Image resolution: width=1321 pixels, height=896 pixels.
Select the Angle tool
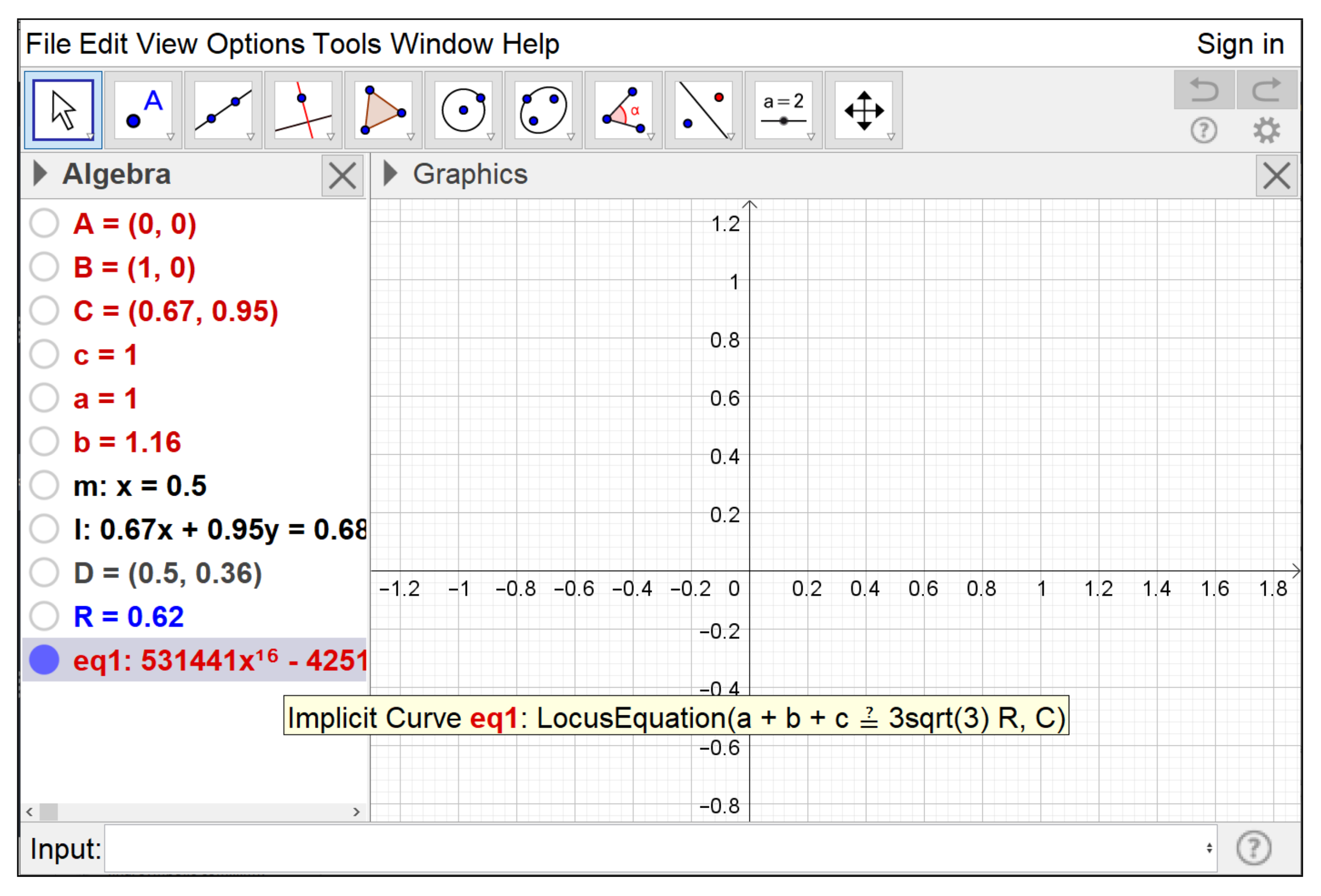pyautogui.click(x=623, y=110)
